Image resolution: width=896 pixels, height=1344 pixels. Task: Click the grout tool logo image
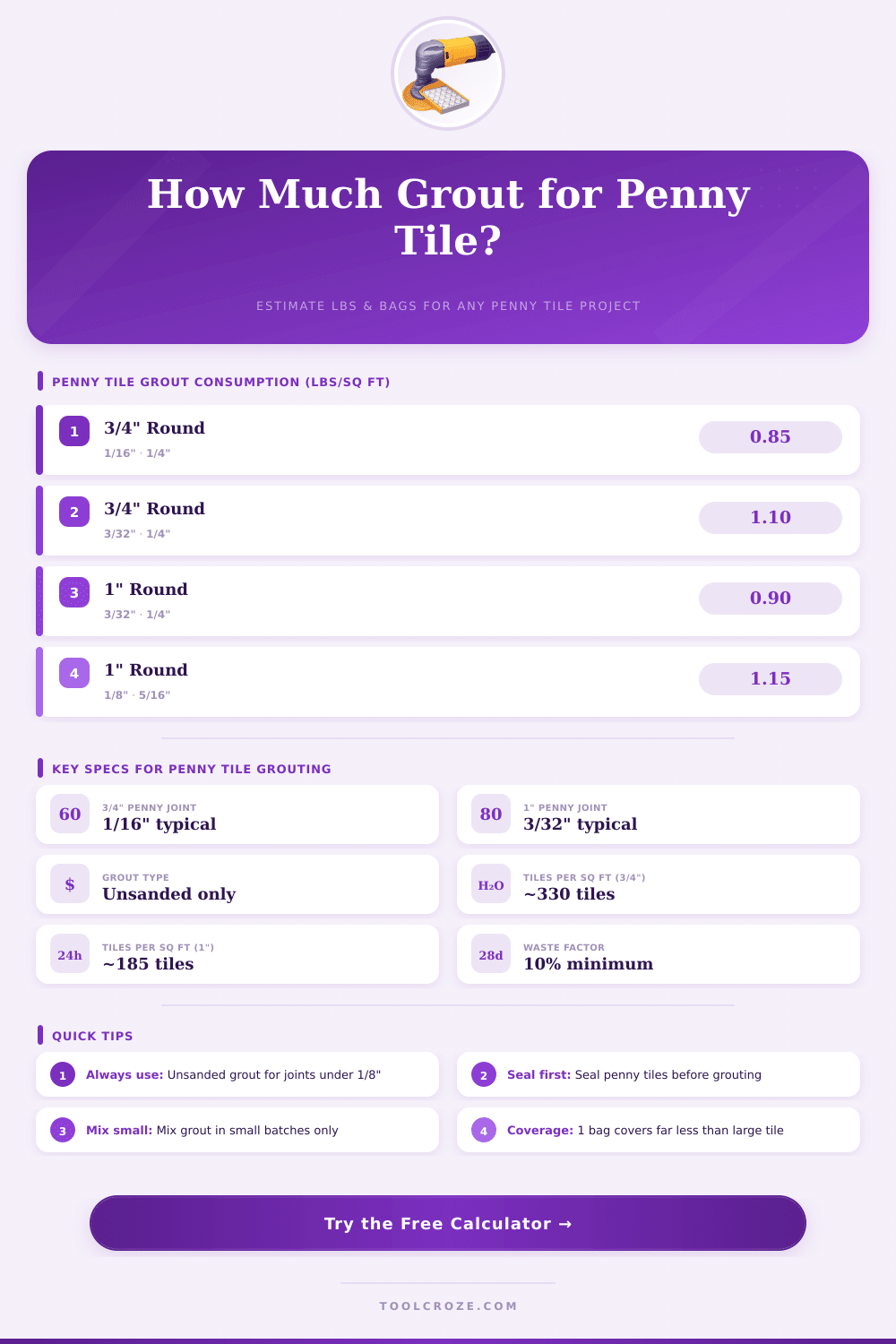(x=448, y=73)
